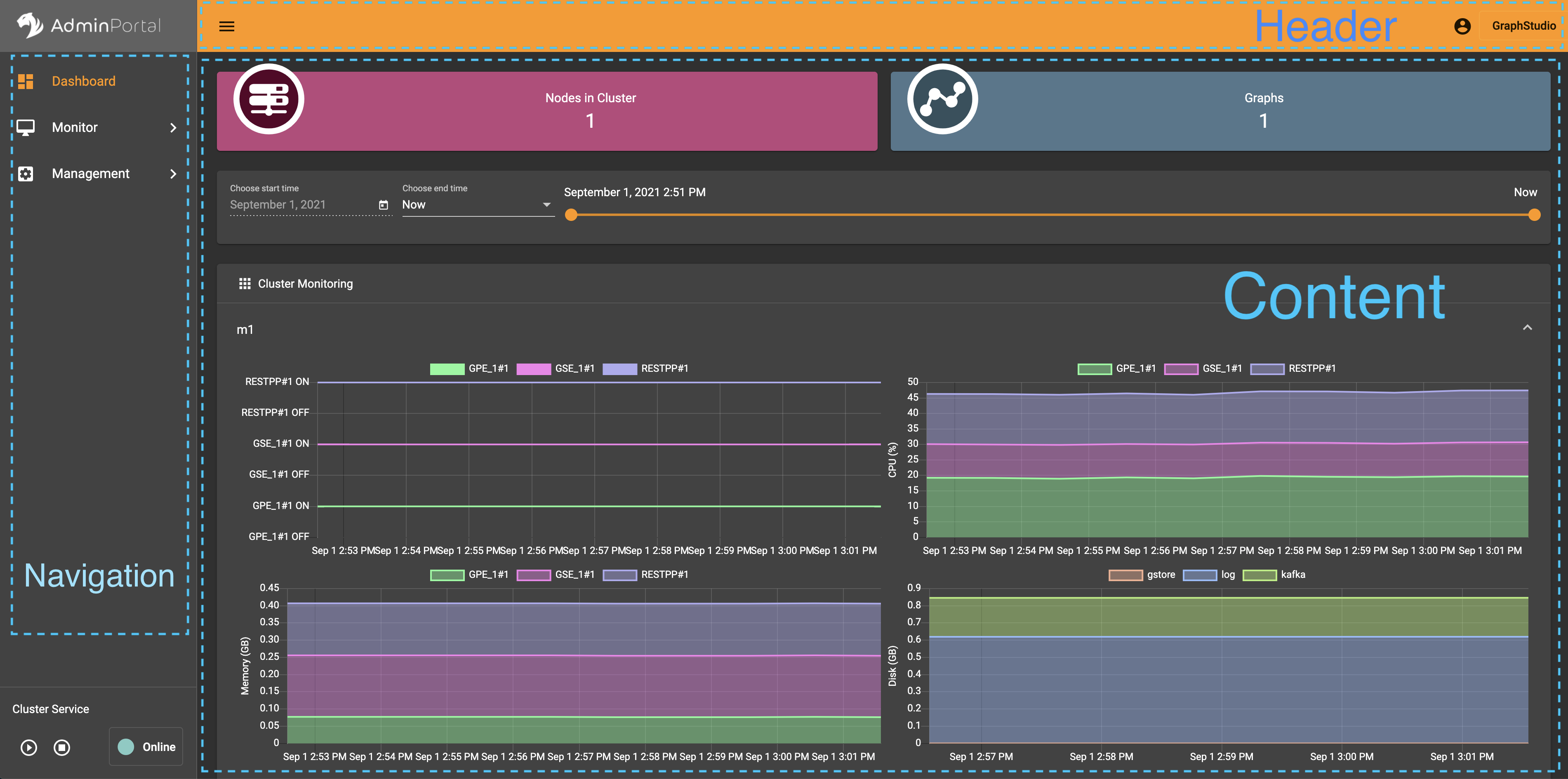The image size is (1568, 779).
Task: Click Cluster Monitoring grid icon
Action: point(245,284)
